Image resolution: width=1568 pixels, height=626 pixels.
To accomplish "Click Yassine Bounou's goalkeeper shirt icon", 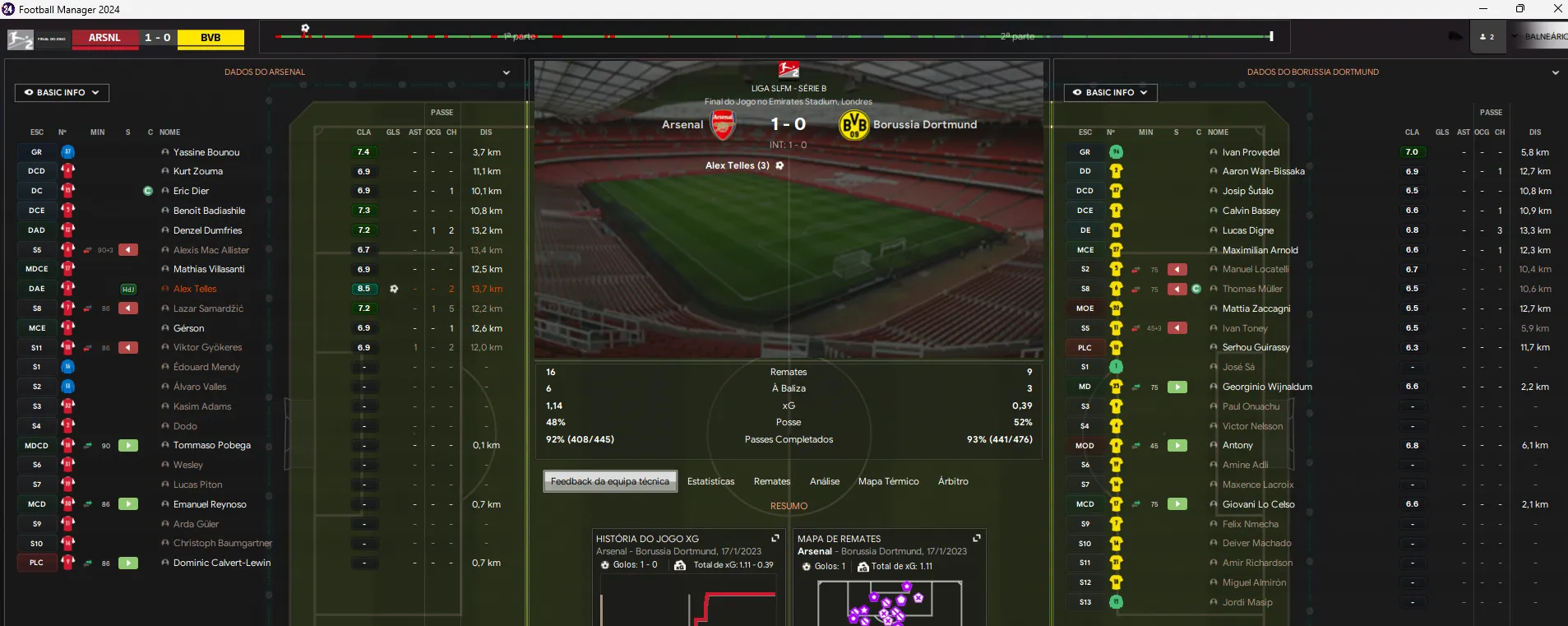I will point(67,151).
